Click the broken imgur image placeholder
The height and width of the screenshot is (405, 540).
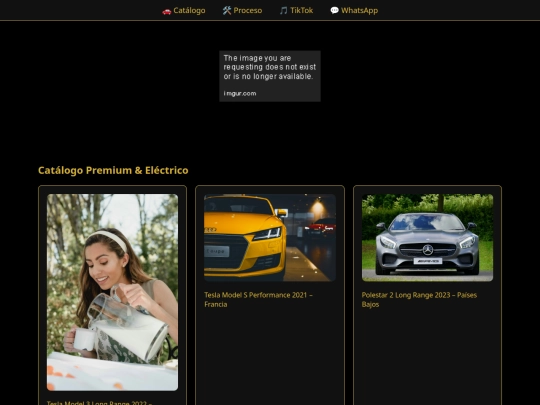(x=270, y=76)
